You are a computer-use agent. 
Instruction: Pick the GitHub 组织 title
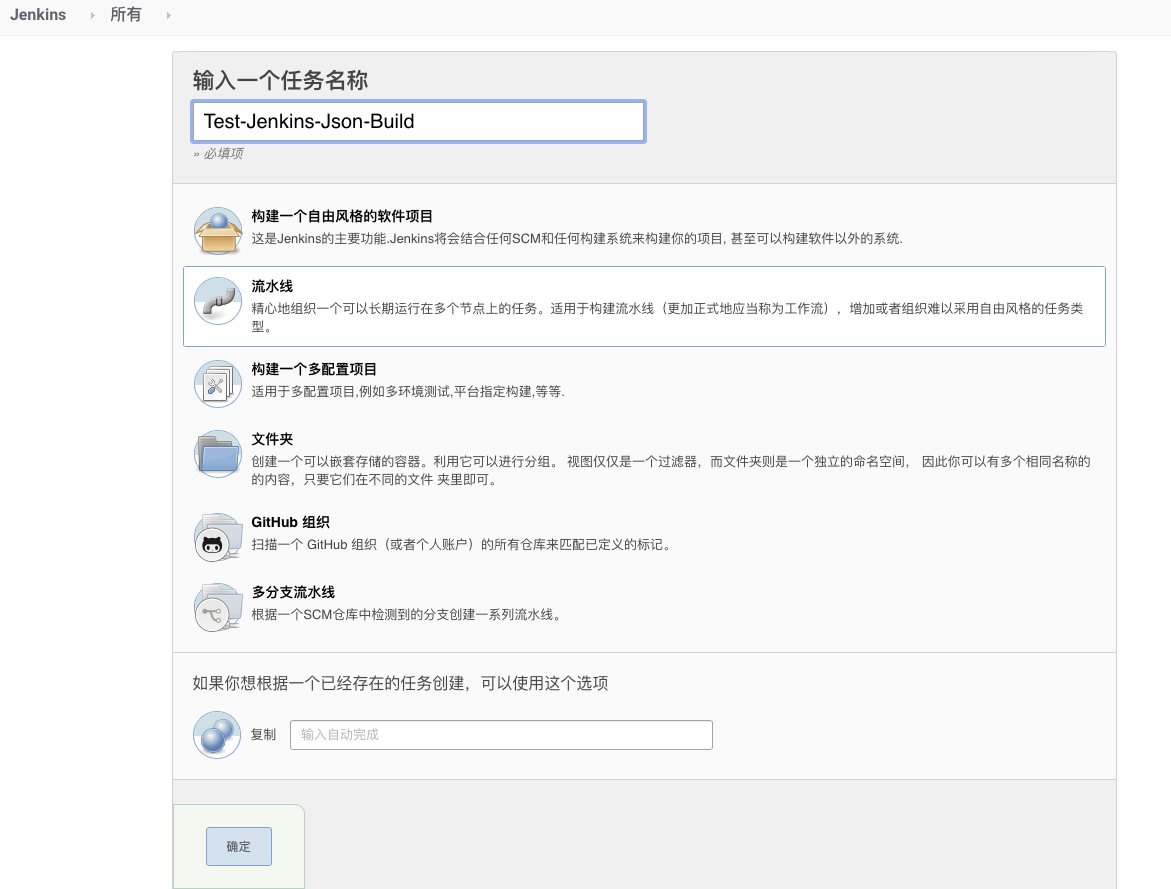(291, 522)
